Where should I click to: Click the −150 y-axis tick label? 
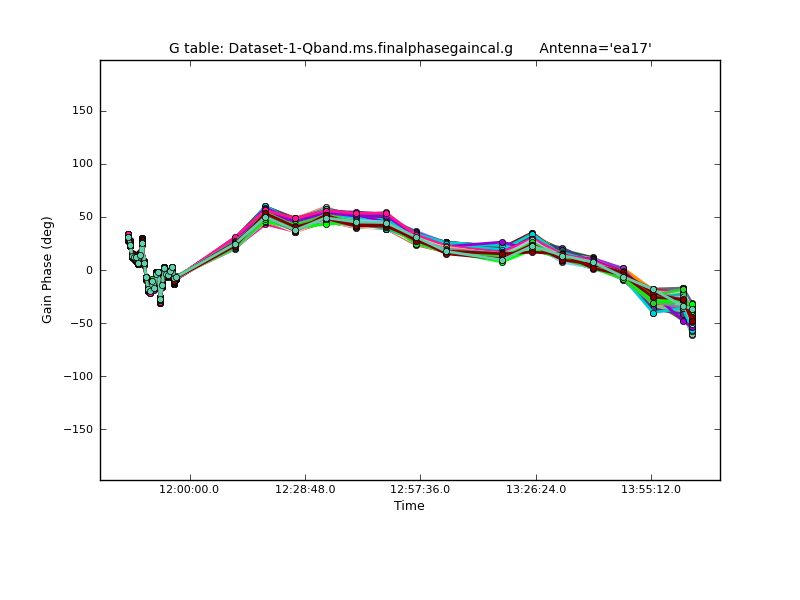pos(77,429)
